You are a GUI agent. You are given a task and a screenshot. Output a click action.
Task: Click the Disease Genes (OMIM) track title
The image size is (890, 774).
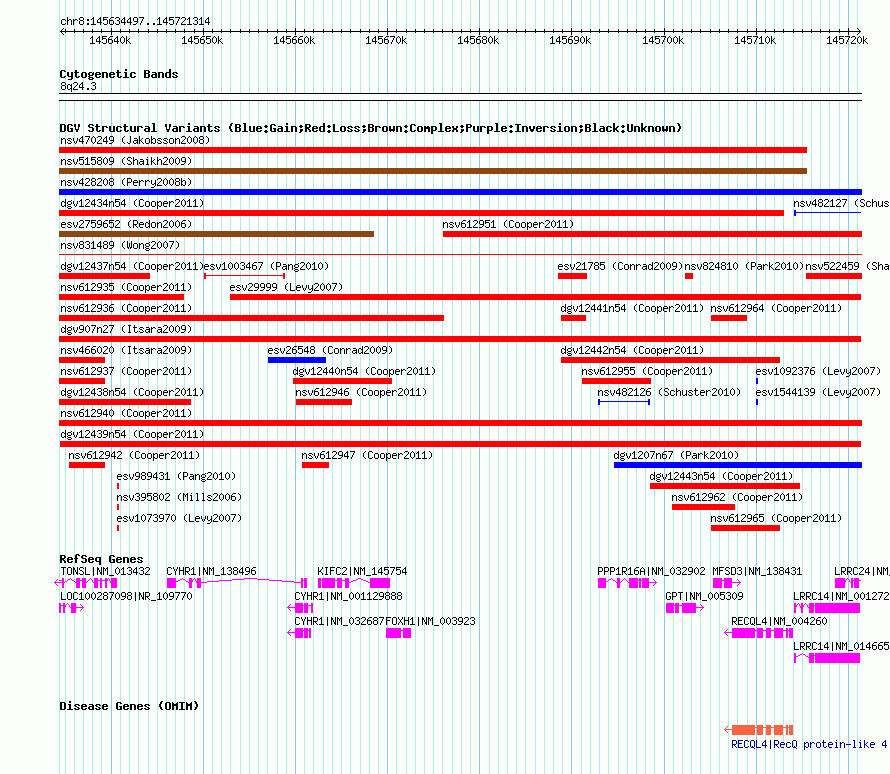click(x=129, y=706)
